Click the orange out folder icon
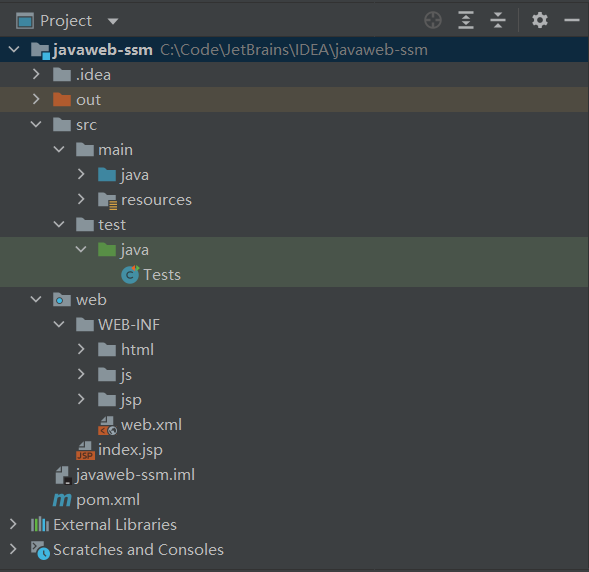589x572 pixels. pyautogui.click(x=62, y=99)
